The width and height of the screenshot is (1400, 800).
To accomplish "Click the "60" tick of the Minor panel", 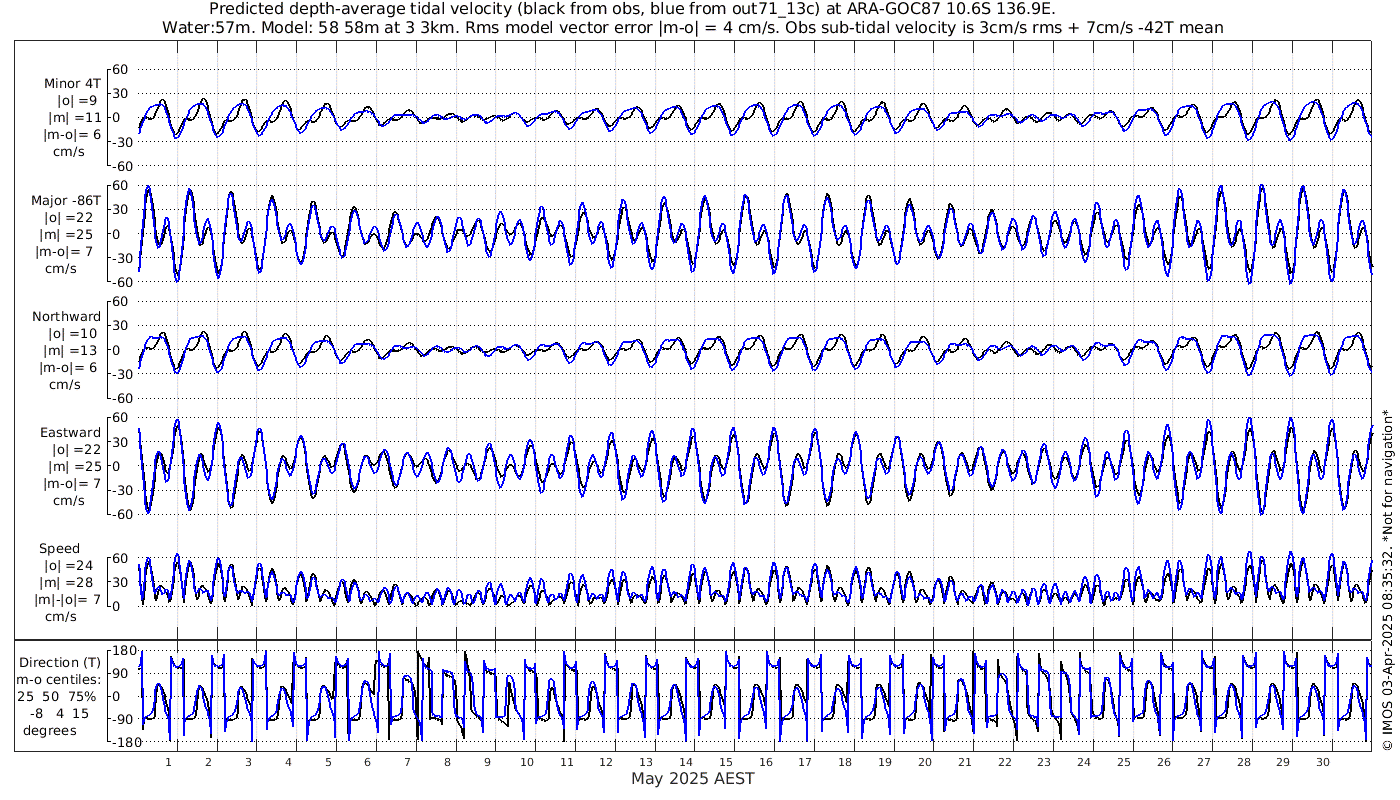I will tap(121, 69).
